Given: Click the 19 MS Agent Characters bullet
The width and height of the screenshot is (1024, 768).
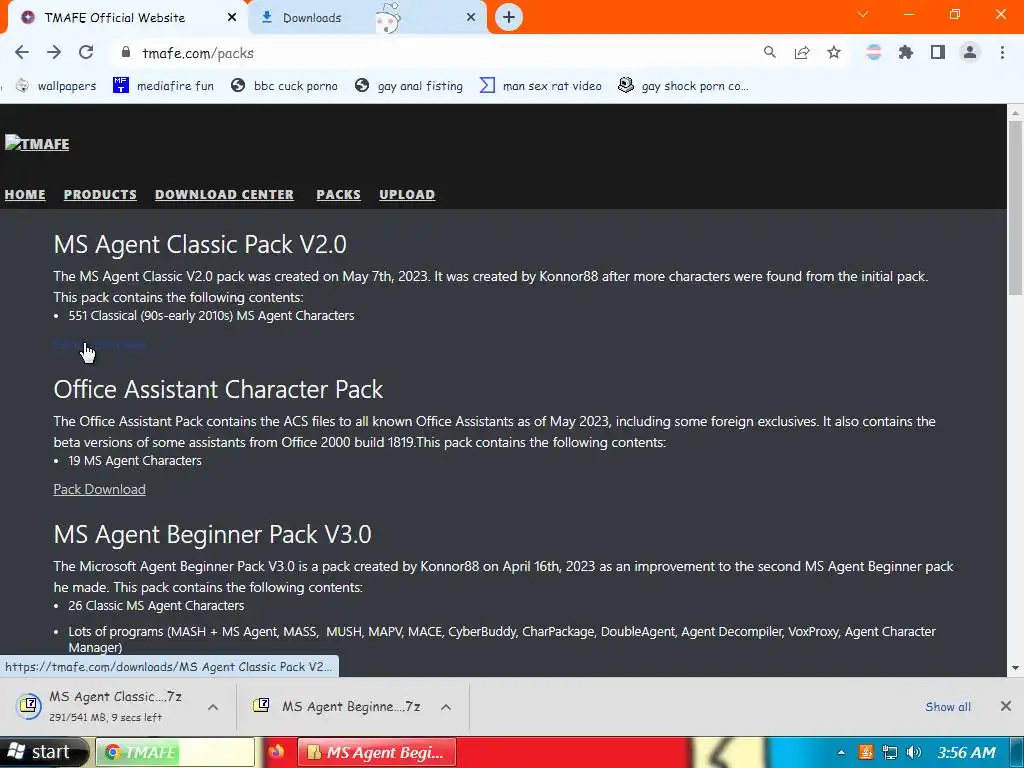Looking at the screenshot, I should (x=135, y=460).
